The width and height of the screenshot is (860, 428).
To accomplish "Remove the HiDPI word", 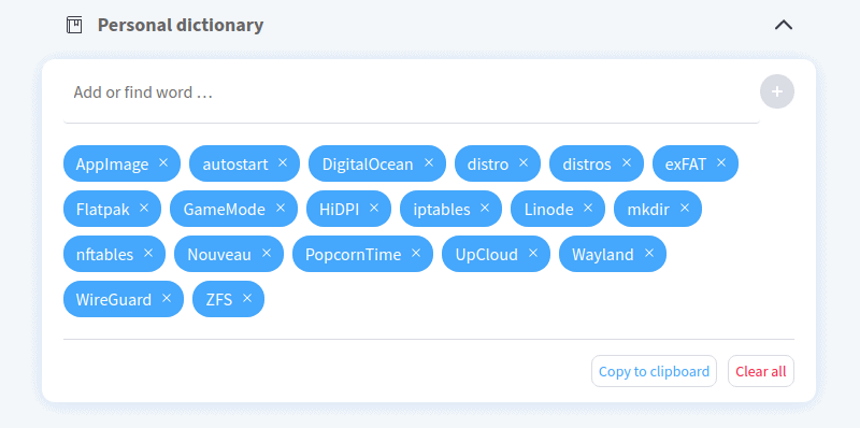I will coord(374,208).
